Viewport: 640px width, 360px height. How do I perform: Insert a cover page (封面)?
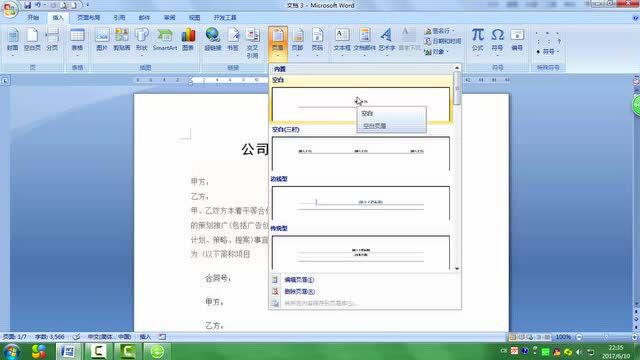tap(13, 40)
